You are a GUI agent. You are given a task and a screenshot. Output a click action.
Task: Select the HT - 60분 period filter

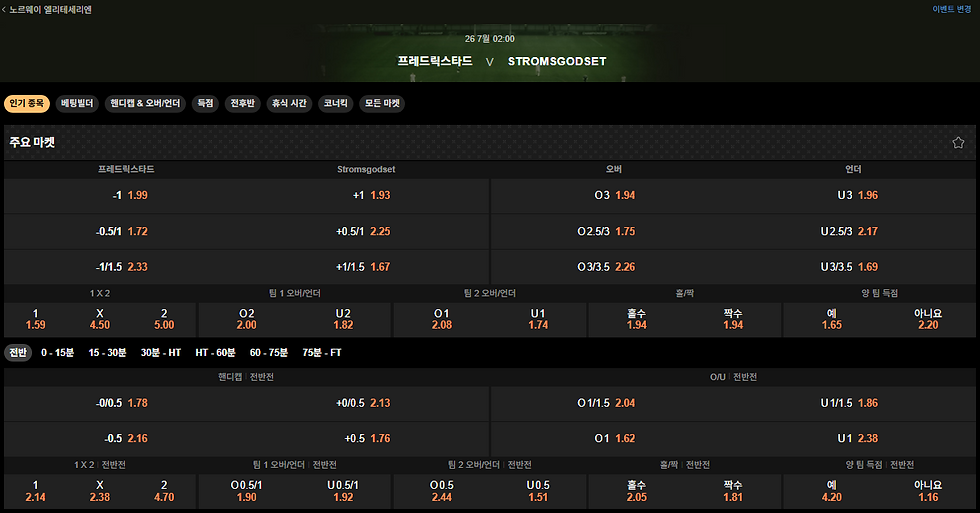(x=216, y=352)
